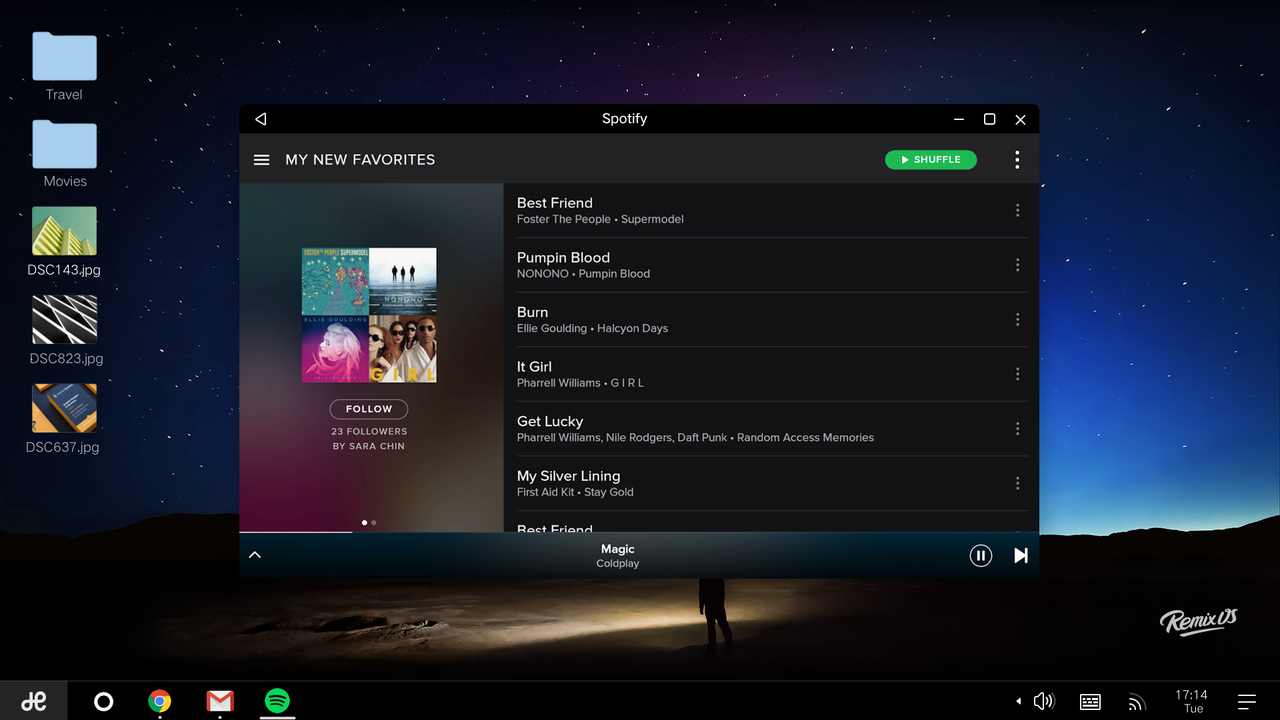Expand the now playing bar chevron
This screenshot has height=720, width=1280.
click(255, 555)
